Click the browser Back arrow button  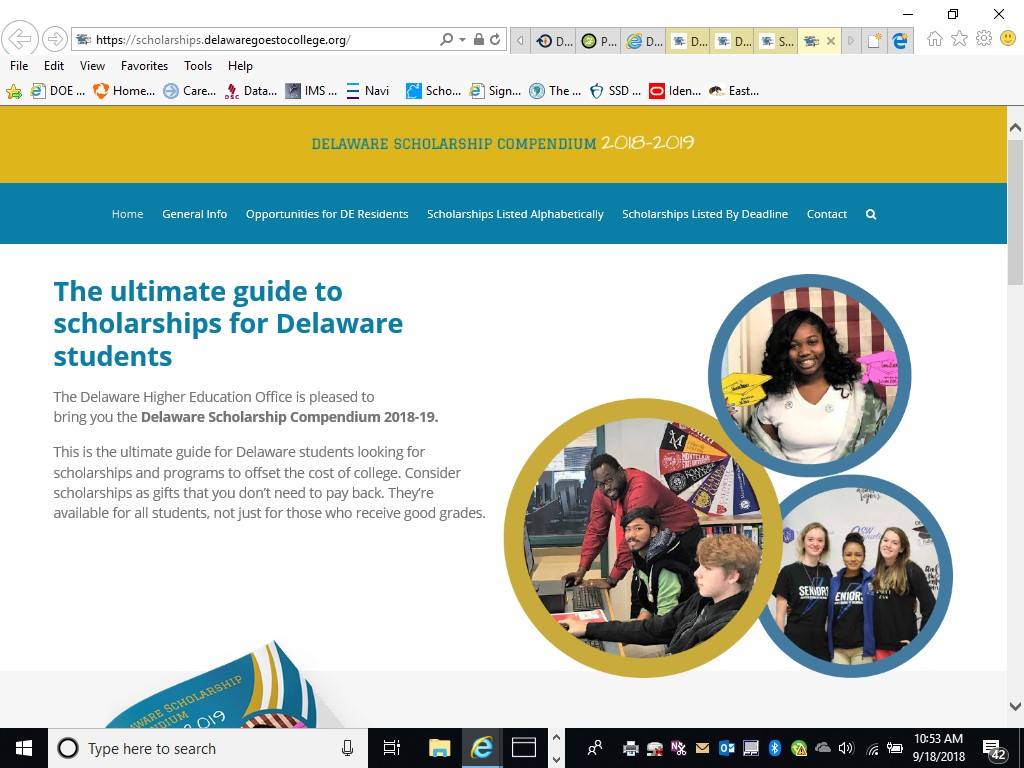[x=20, y=39]
